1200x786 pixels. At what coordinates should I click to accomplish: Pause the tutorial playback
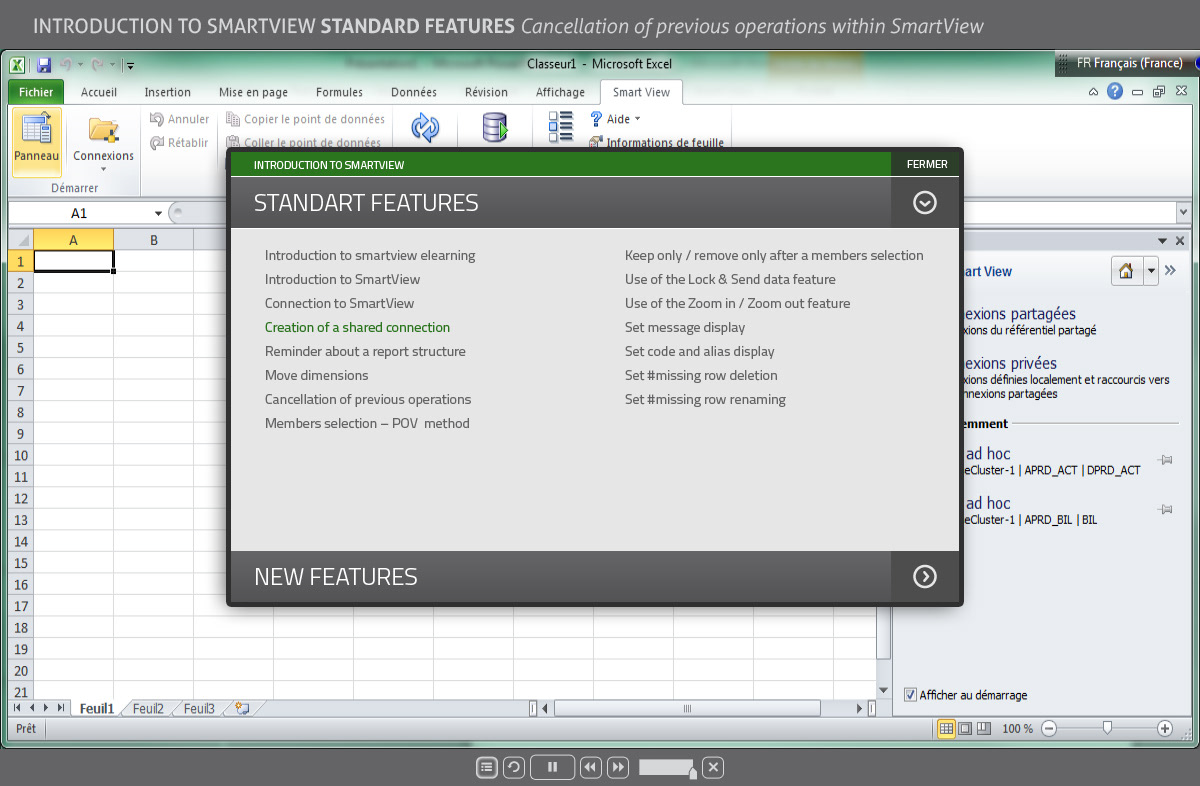(x=552, y=767)
